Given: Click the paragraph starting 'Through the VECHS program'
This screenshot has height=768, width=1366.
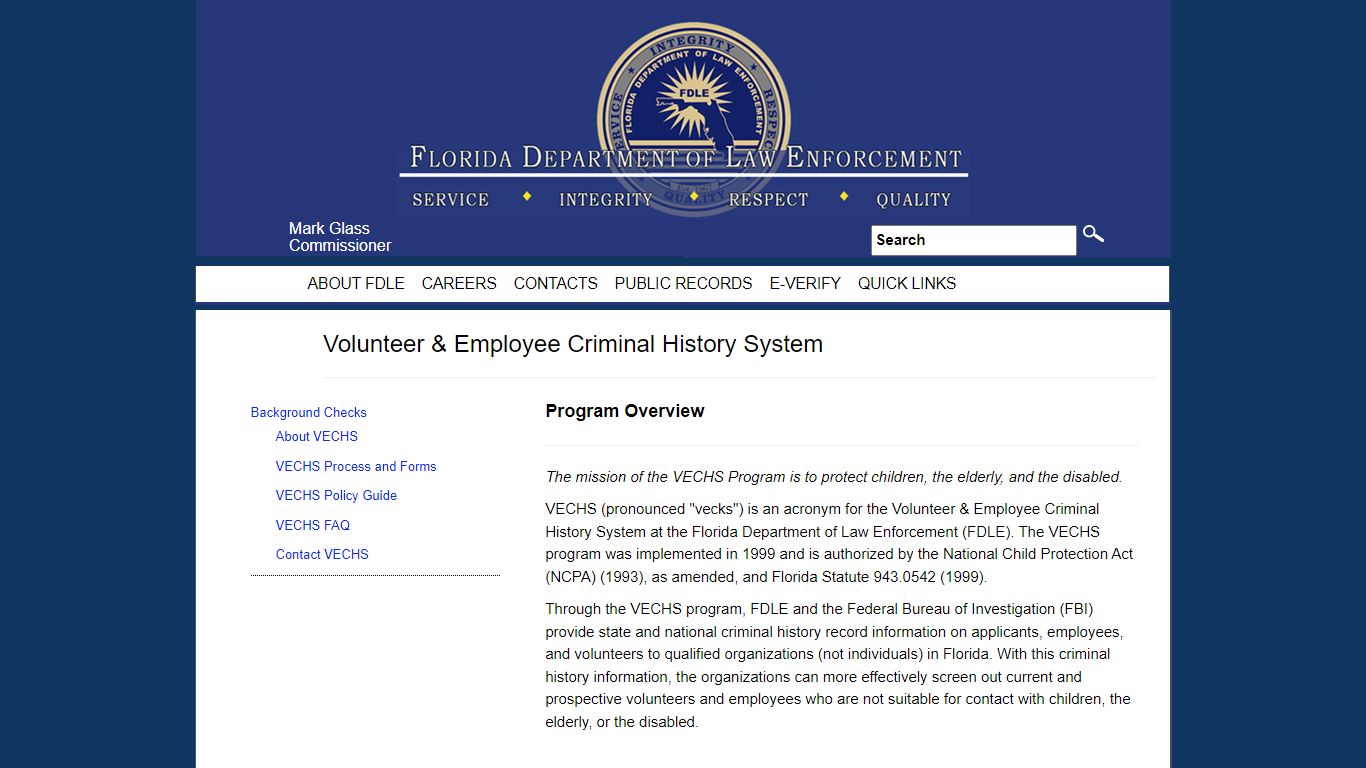Looking at the screenshot, I should point(838,665).
